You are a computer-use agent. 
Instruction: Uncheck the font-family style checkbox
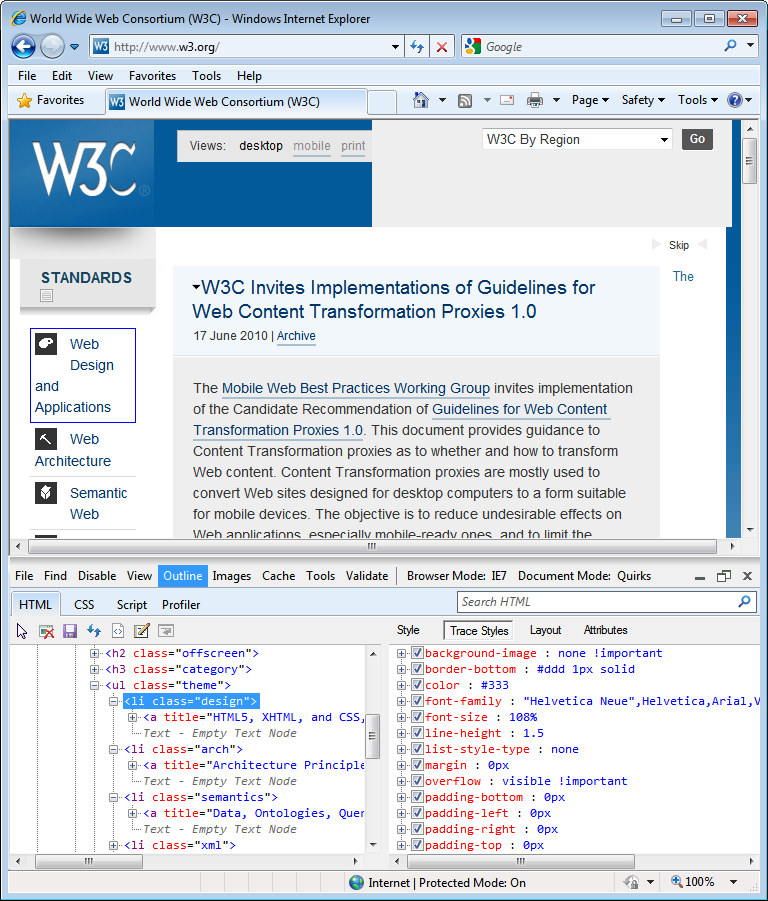[x=418, y=701]
